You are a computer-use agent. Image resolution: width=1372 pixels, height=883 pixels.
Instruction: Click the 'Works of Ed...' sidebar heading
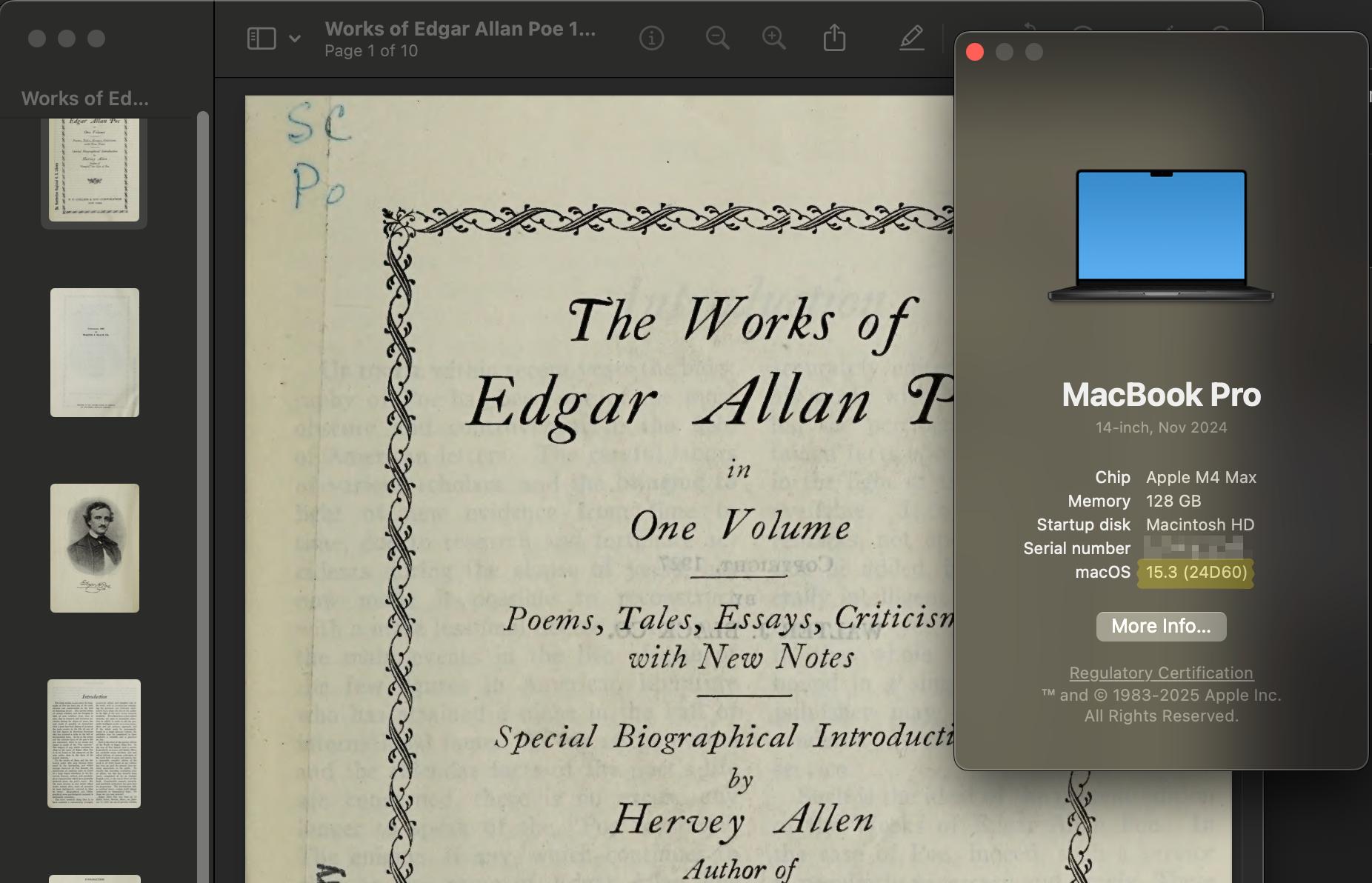pos(85,99)
